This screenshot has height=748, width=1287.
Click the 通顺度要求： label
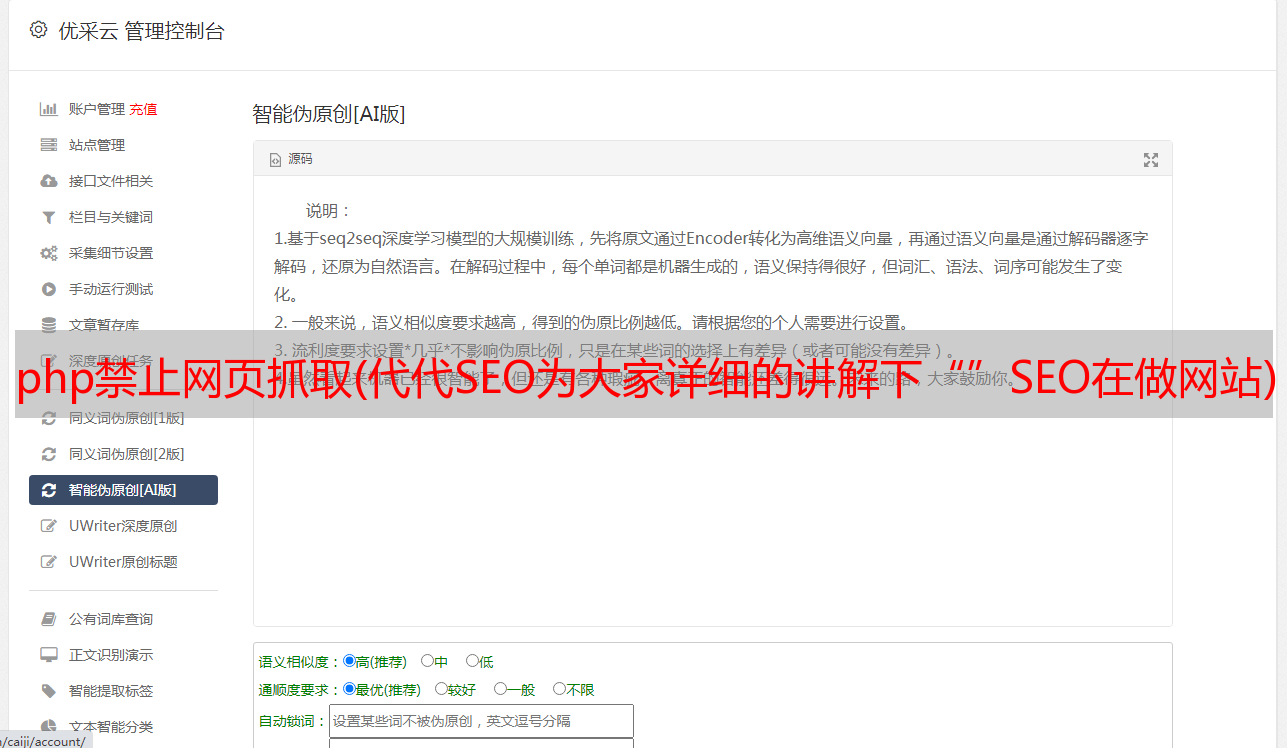300,690
